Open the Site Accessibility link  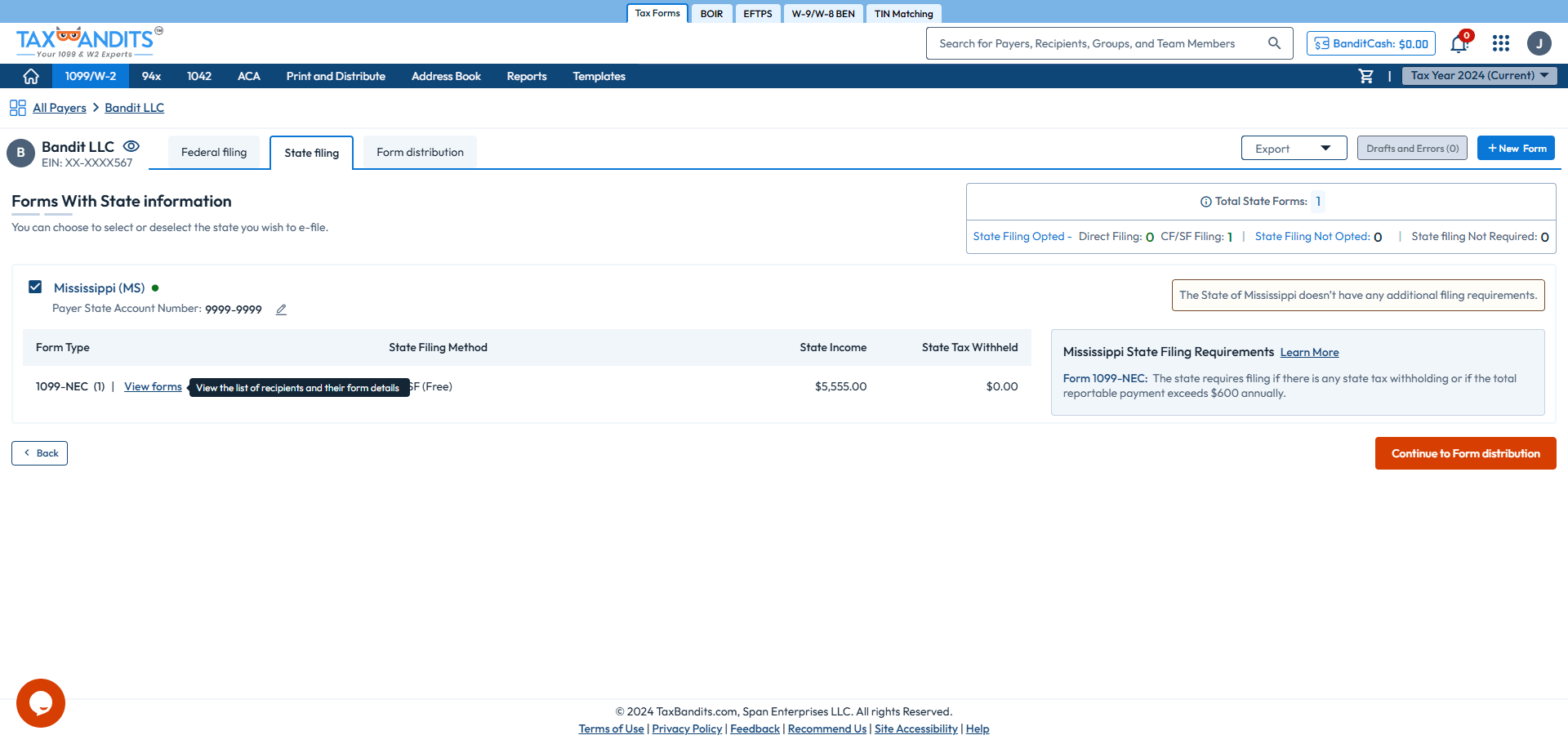tap(916, 728)
